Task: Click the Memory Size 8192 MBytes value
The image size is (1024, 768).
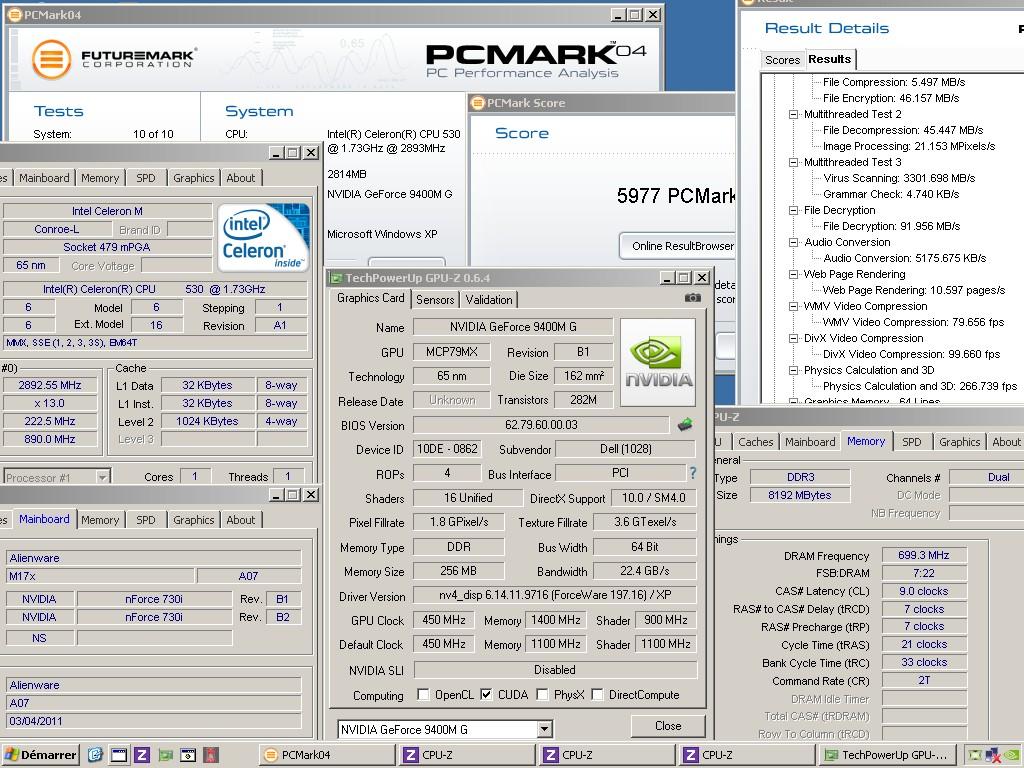Action: pyautogui.click(x=800, y=495)
